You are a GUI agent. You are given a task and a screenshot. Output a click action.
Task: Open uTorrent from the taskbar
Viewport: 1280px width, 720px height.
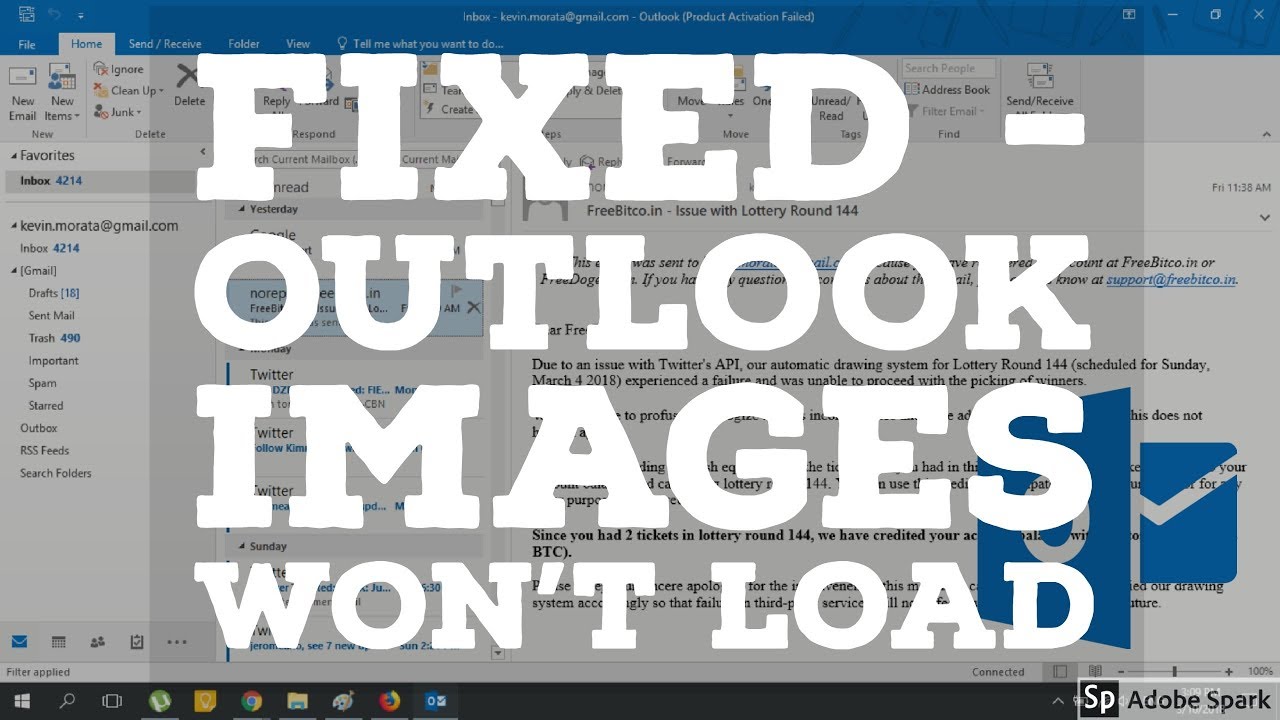pos(159,701)
